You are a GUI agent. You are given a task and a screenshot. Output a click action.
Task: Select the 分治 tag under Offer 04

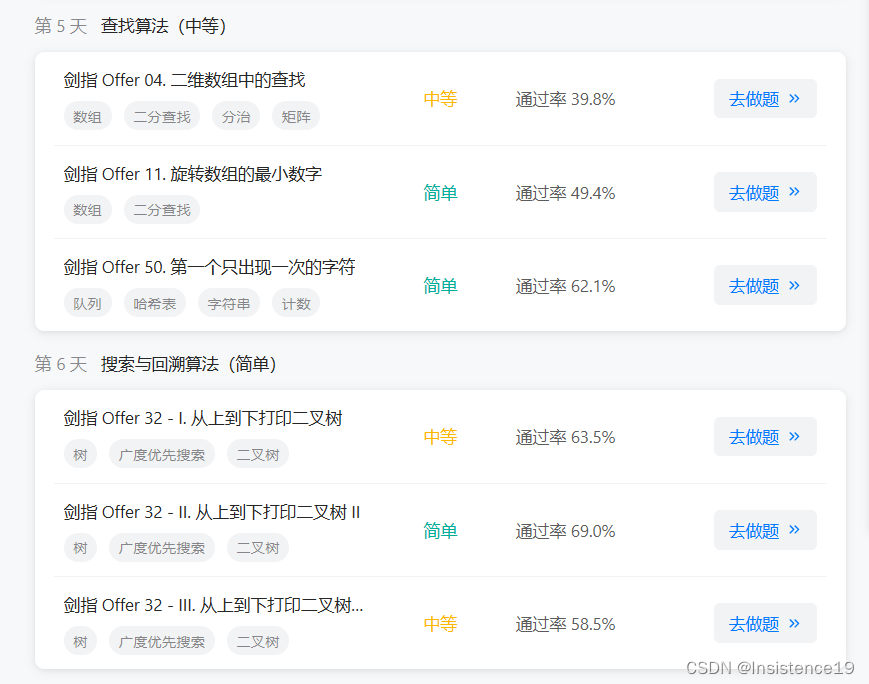pyautogui.click(x=235, y=116)
